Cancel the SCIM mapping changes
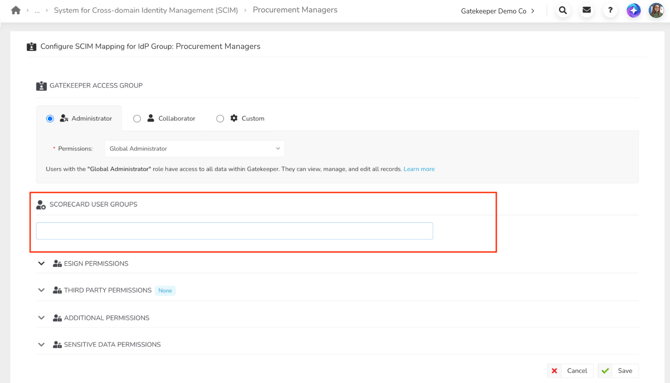This screenshot has width=670, height=383. 570,371
